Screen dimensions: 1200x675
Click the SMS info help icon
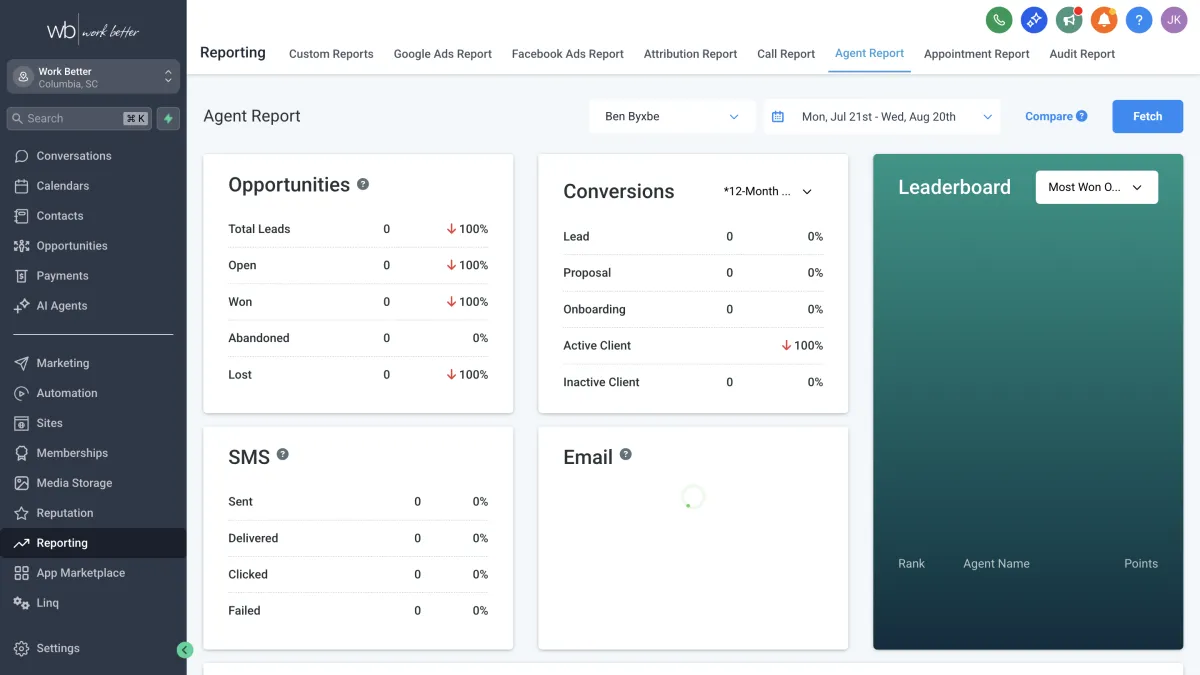click(x=283, y=454)
